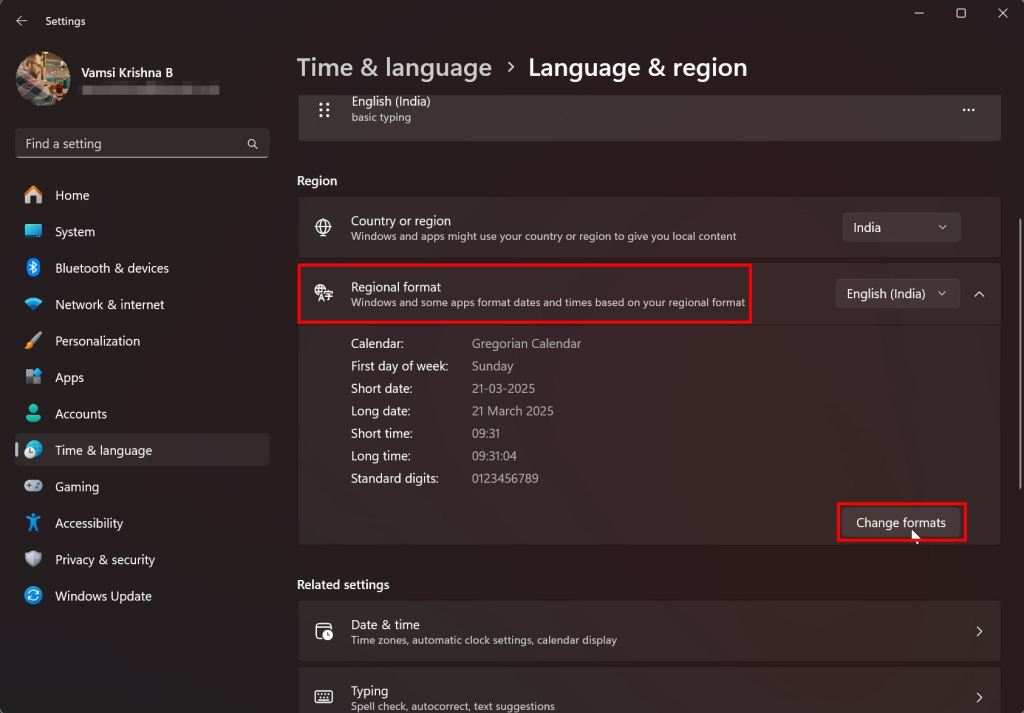Go to Bluetooth & devices settings

tap(142, 268)
